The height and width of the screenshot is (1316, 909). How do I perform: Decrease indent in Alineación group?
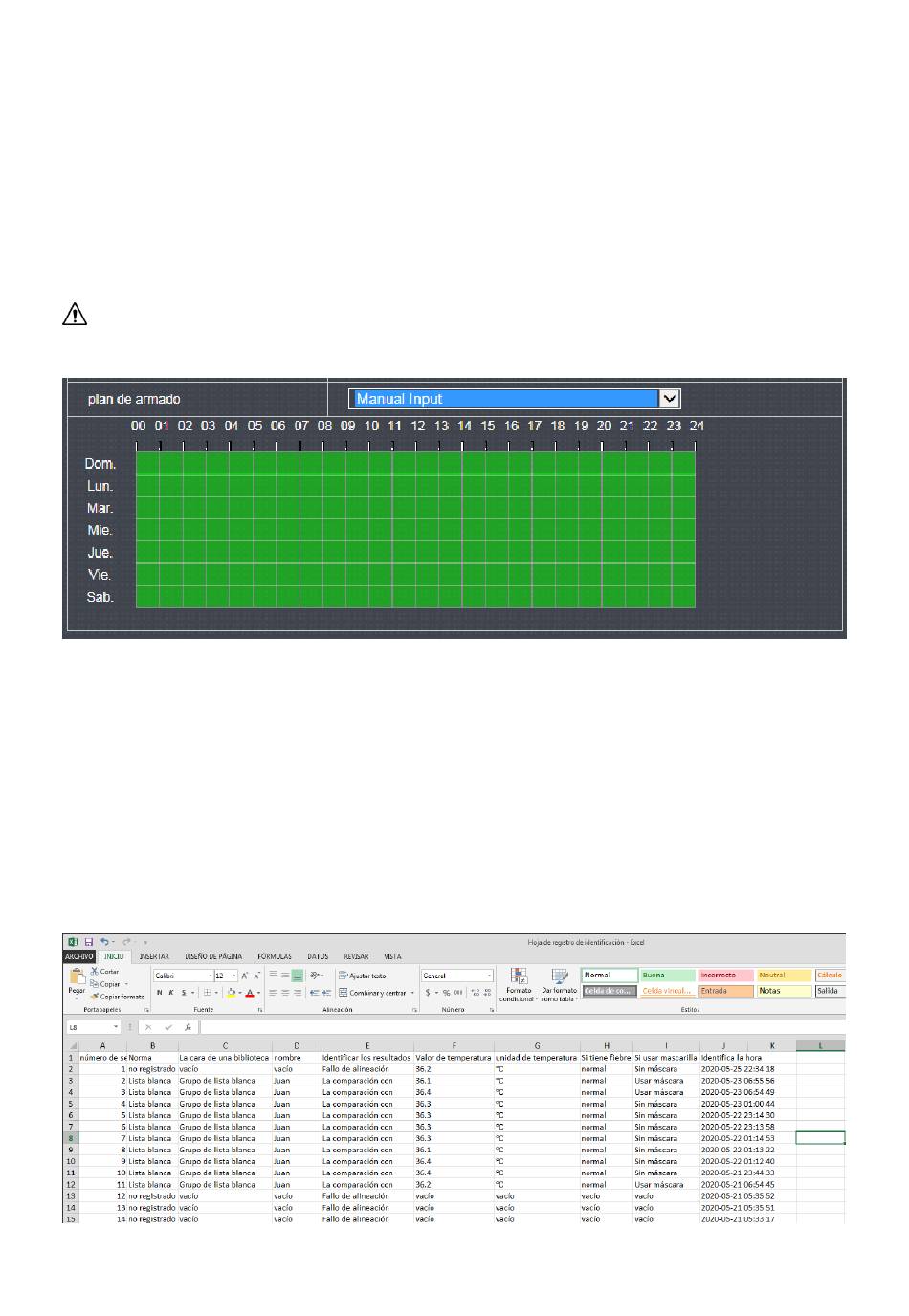(x=314, y=993)
